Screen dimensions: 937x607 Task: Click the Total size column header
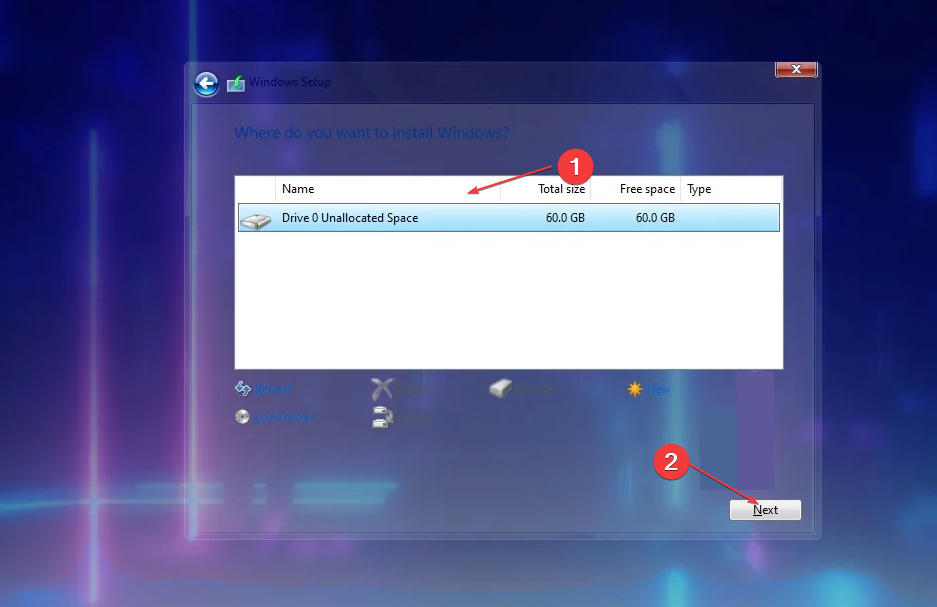click(x=561, y=188)
